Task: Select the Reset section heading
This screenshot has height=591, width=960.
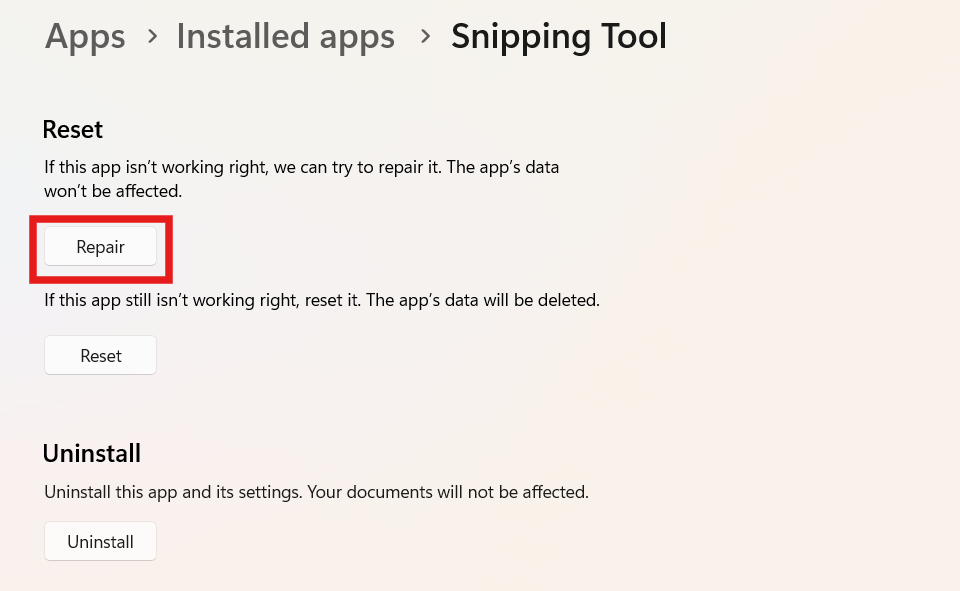Action: [x=72, y=129]
